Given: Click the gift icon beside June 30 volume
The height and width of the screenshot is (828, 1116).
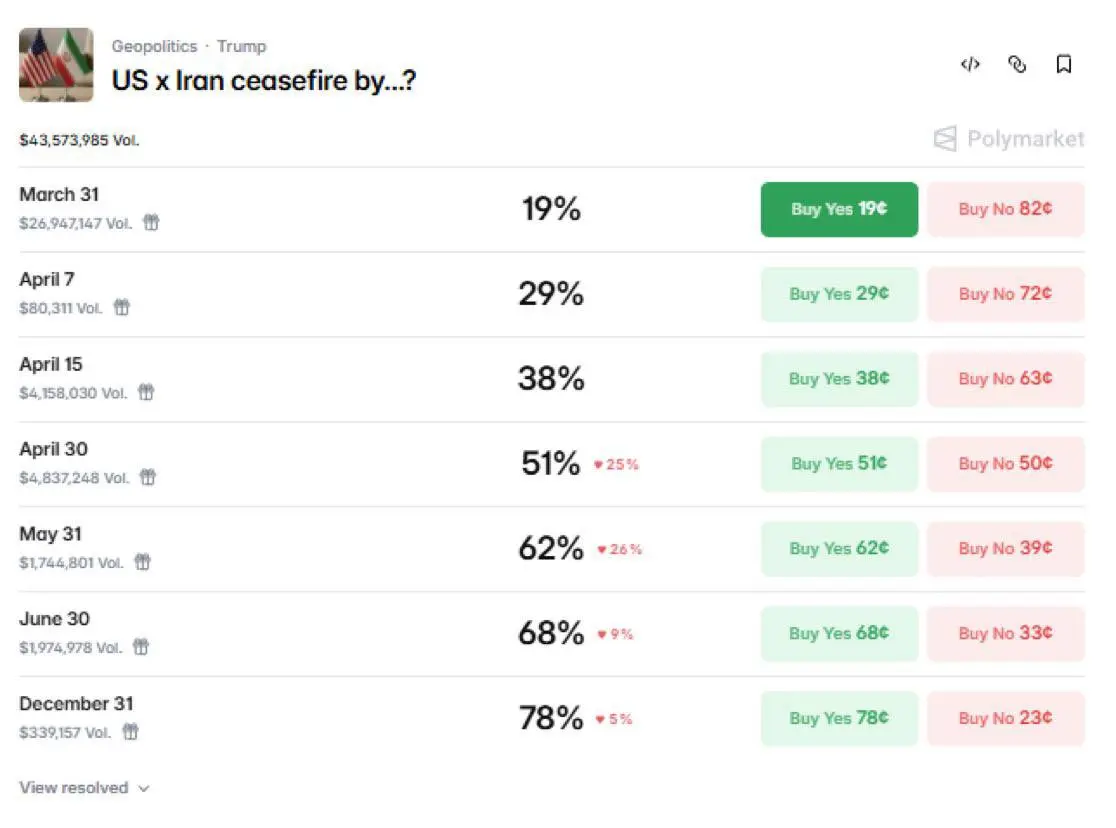Looking at the screenshot, I should [141, 648].
